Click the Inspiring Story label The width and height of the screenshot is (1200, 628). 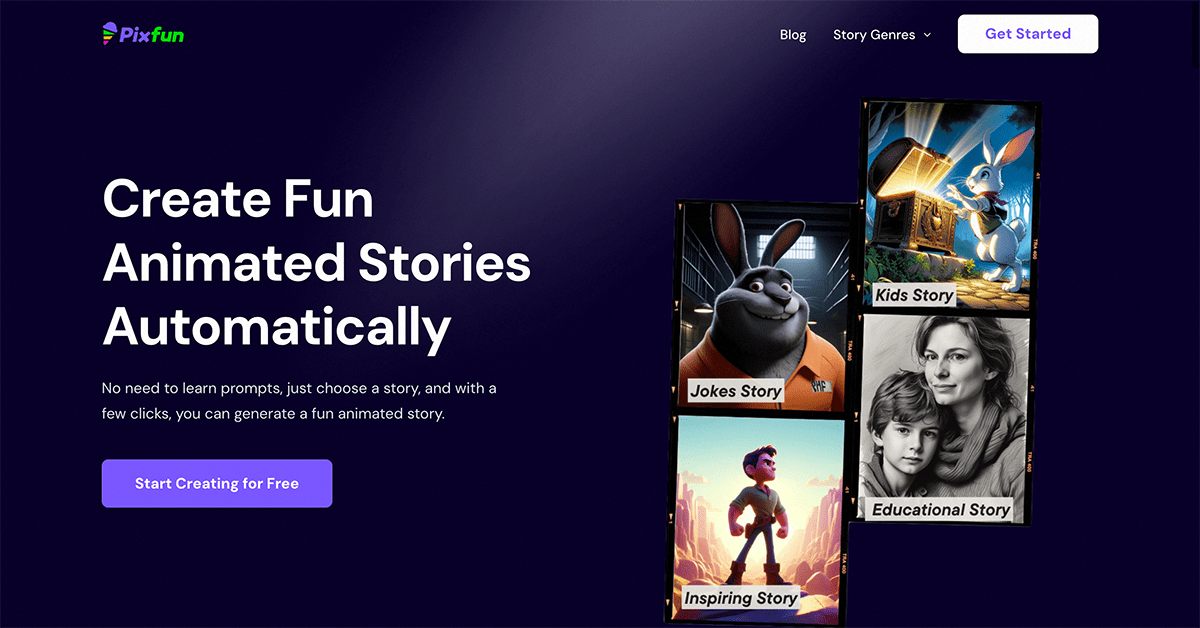(x=740, y=598)
